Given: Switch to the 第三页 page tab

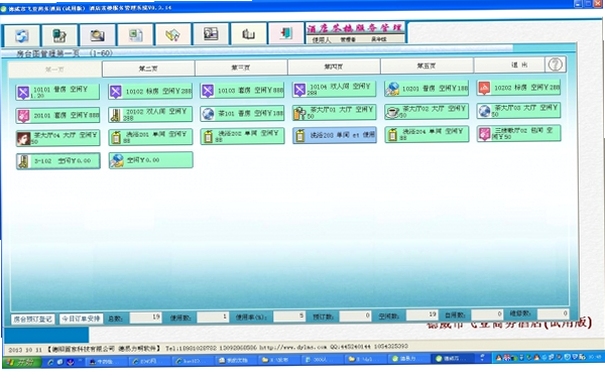Looking at the screenshot, I should point(241,68).
